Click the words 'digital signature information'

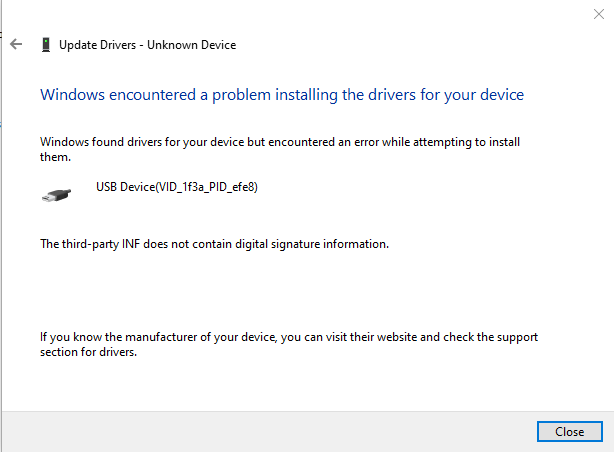[312, 244]
